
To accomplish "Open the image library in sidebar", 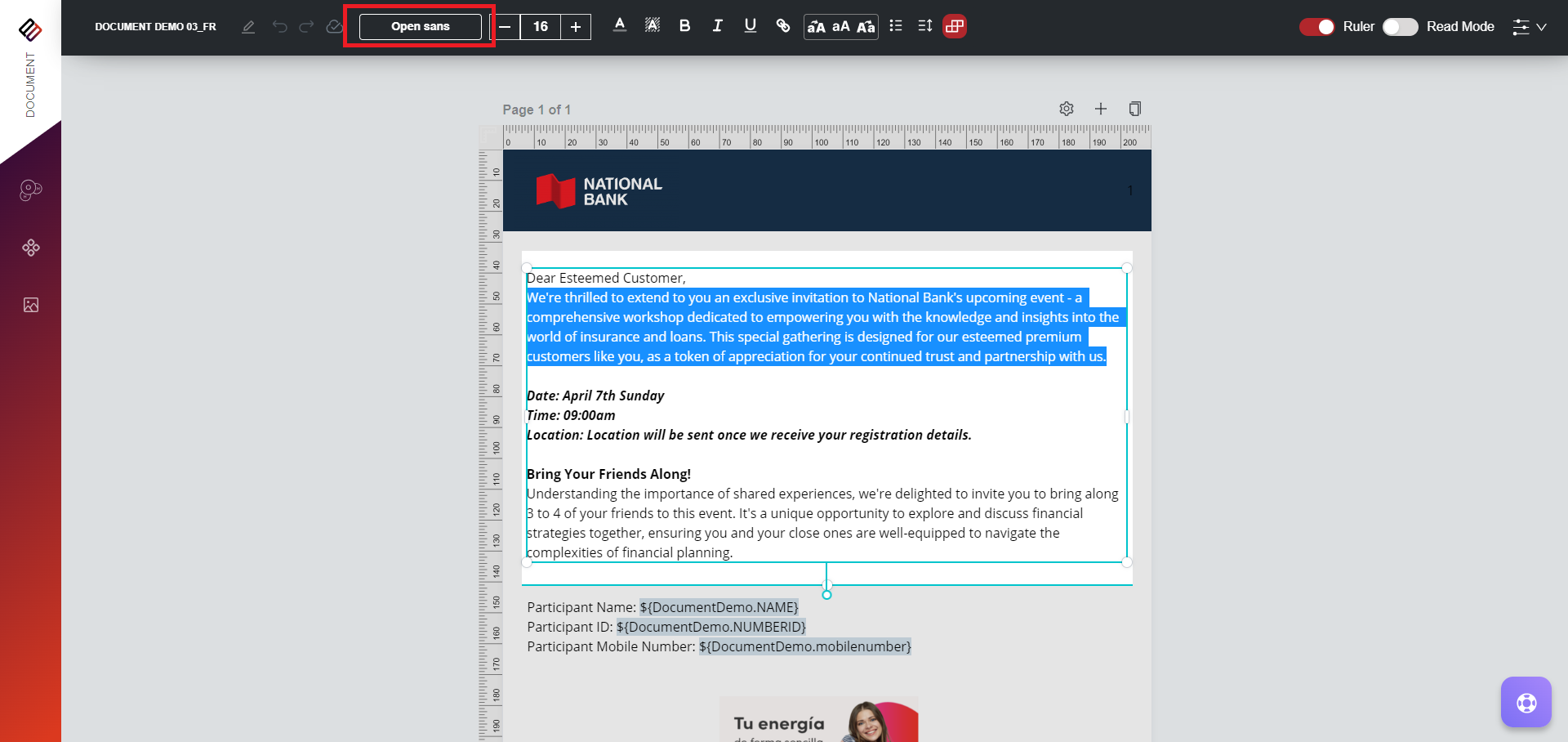I will point(31,305).
